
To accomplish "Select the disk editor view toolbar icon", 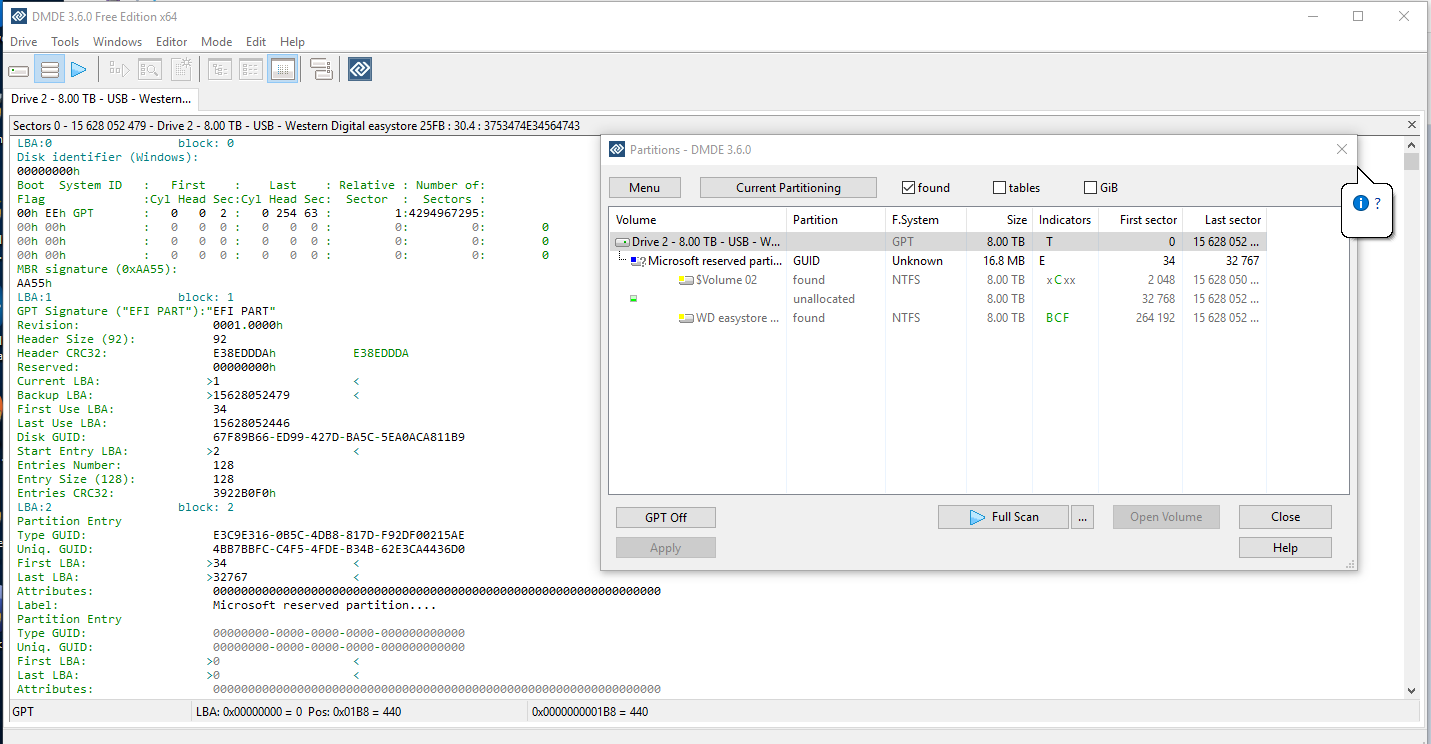I will tap(282, 70).
